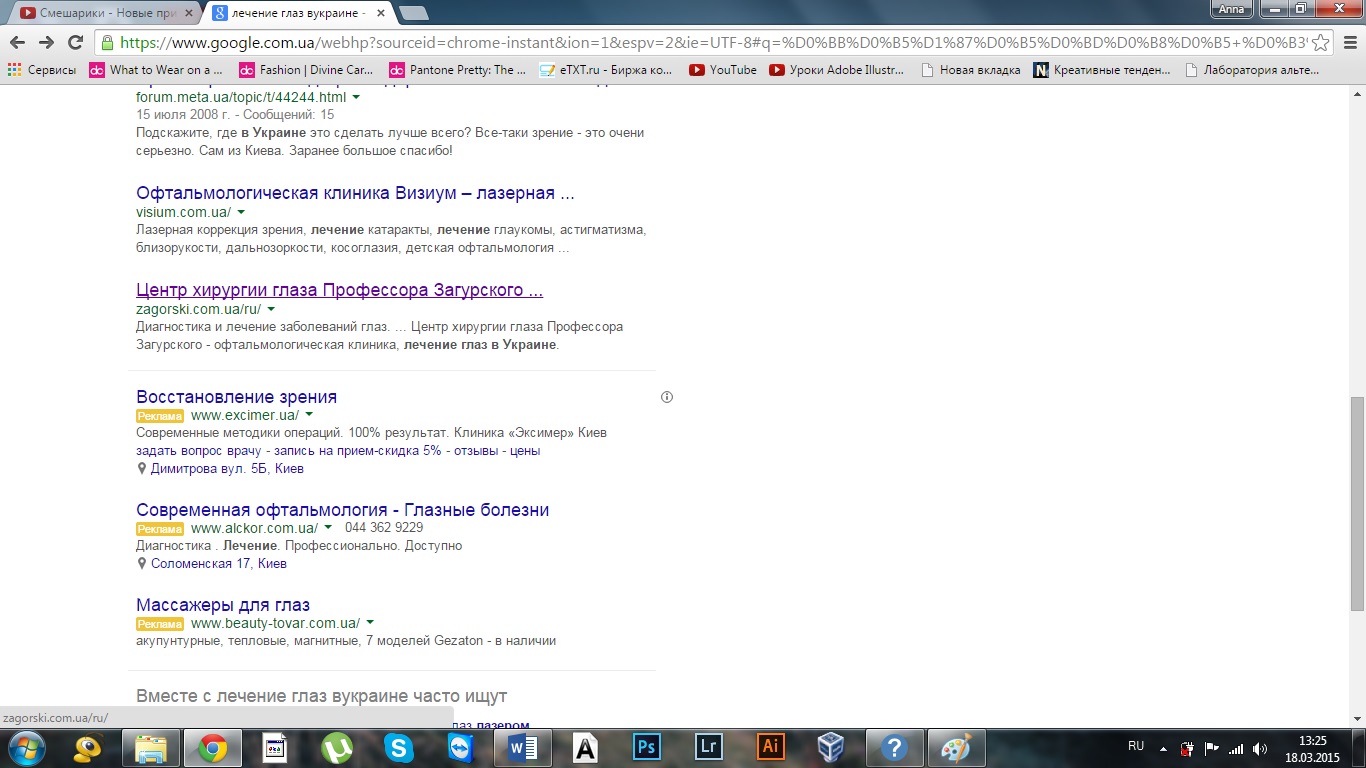
Task: Open the eTXT.ru bookmark
Action: coord(606,70)
